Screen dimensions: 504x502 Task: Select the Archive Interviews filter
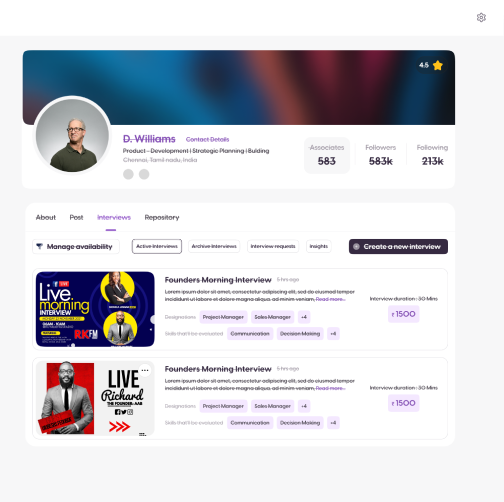point(214,246)
